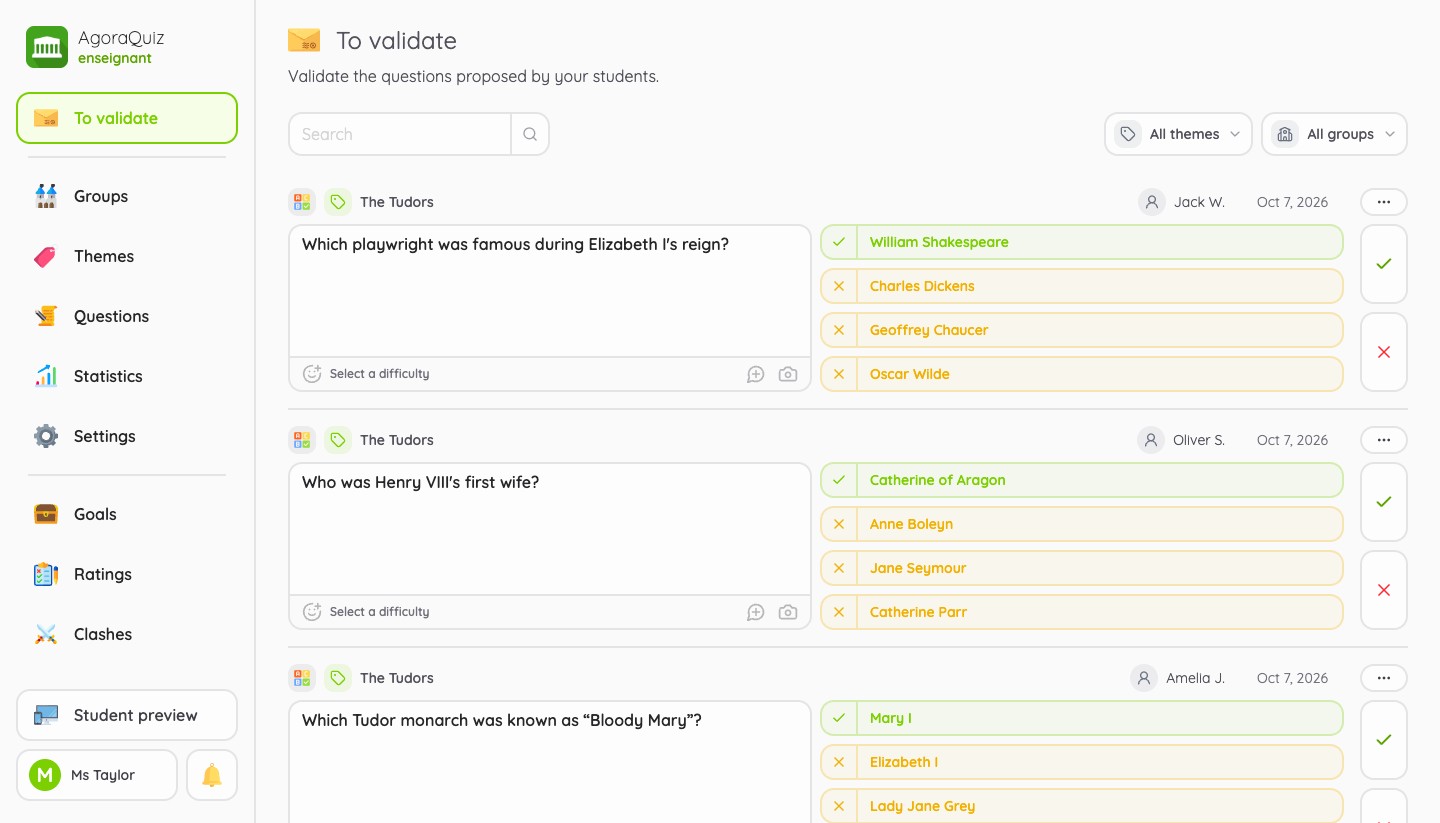This screenshot has height=823, width=1440.
Task: Attach image to the playwright question
Action: (x=788, y=374)
